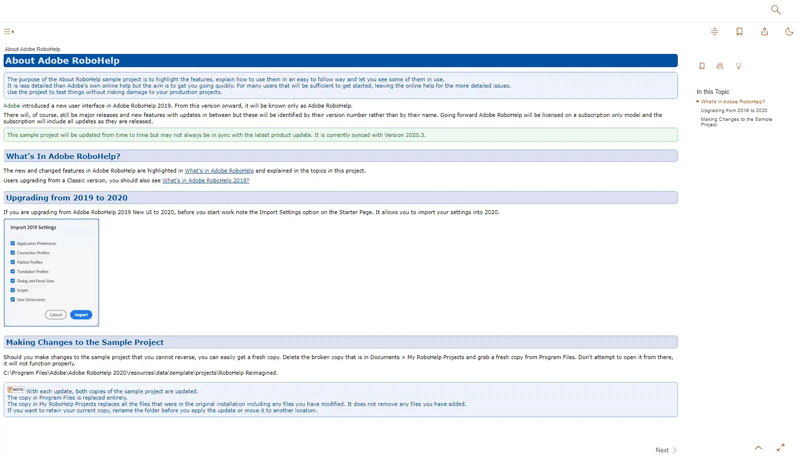Jump to "Upgrading from 2019 to 2020" in topic list
This screenshot has width=800, height=456.
[734, 110]
